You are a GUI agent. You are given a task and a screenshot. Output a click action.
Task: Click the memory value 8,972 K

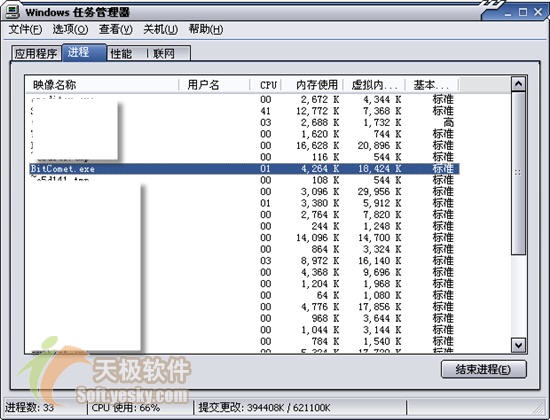coord(320,261)
